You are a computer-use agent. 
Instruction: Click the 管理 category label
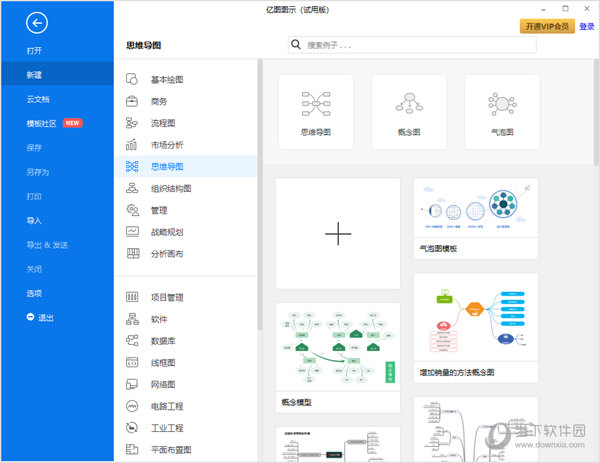point(159,210)
